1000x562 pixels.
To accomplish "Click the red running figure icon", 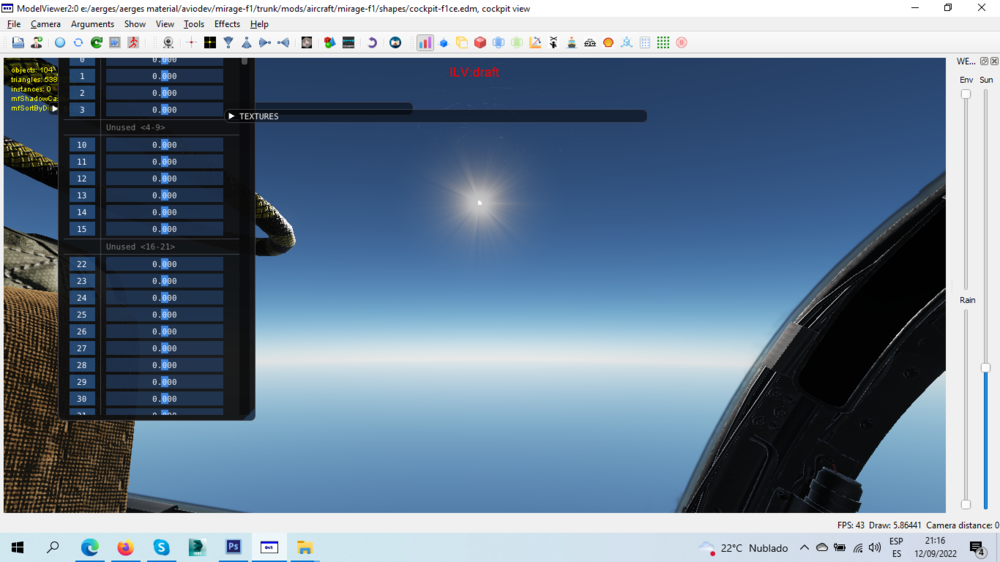I will [133, 43].
